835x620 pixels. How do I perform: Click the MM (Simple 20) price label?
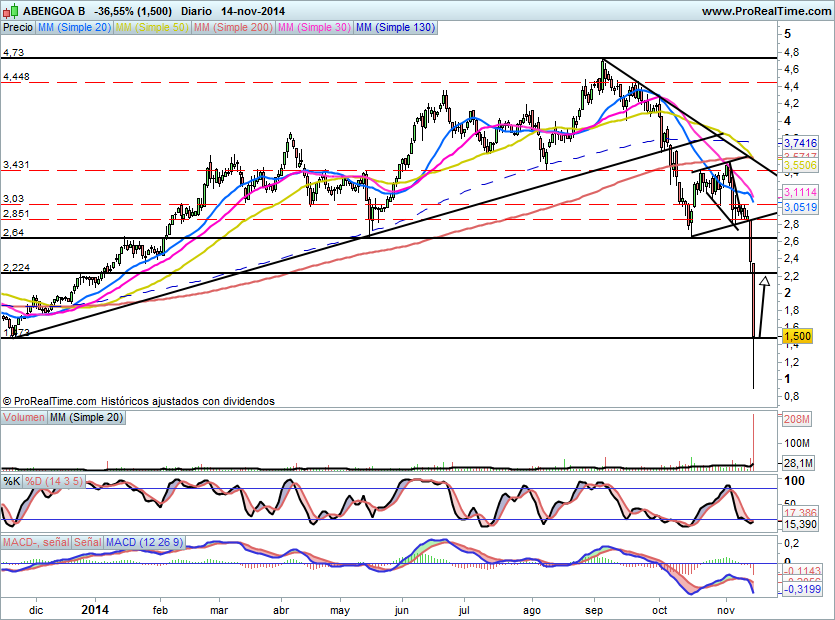pyautogui.click(x=74, y=28)
